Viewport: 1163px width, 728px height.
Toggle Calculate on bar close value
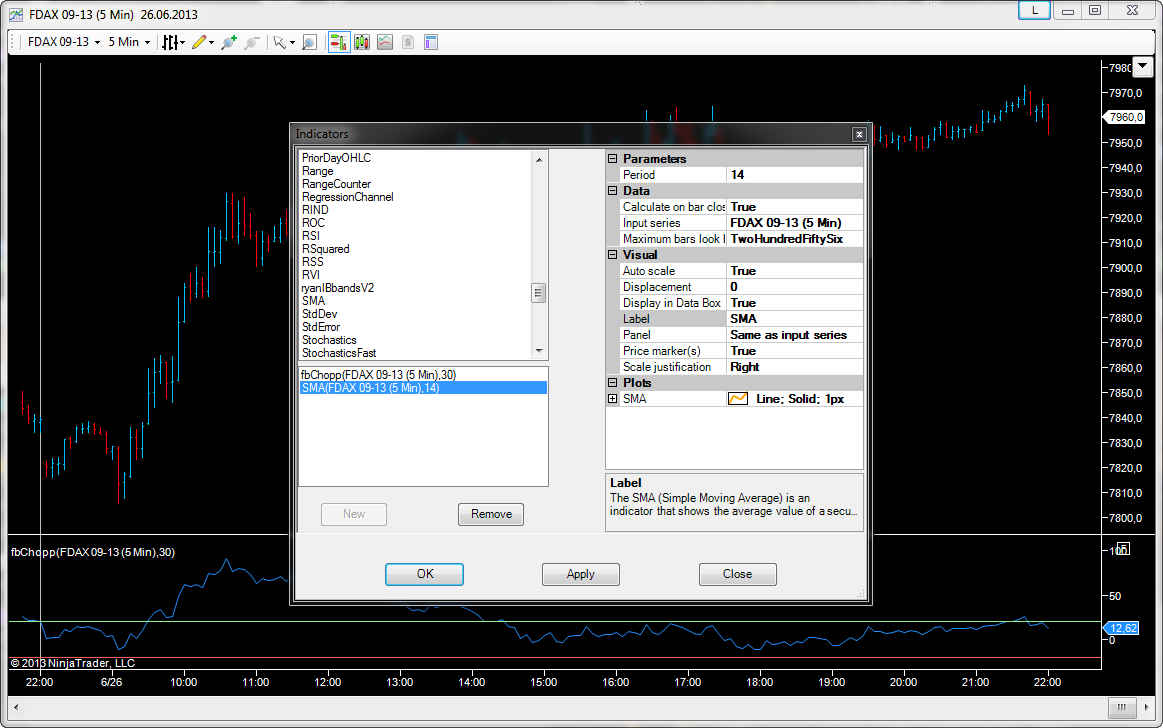[794, 207]
